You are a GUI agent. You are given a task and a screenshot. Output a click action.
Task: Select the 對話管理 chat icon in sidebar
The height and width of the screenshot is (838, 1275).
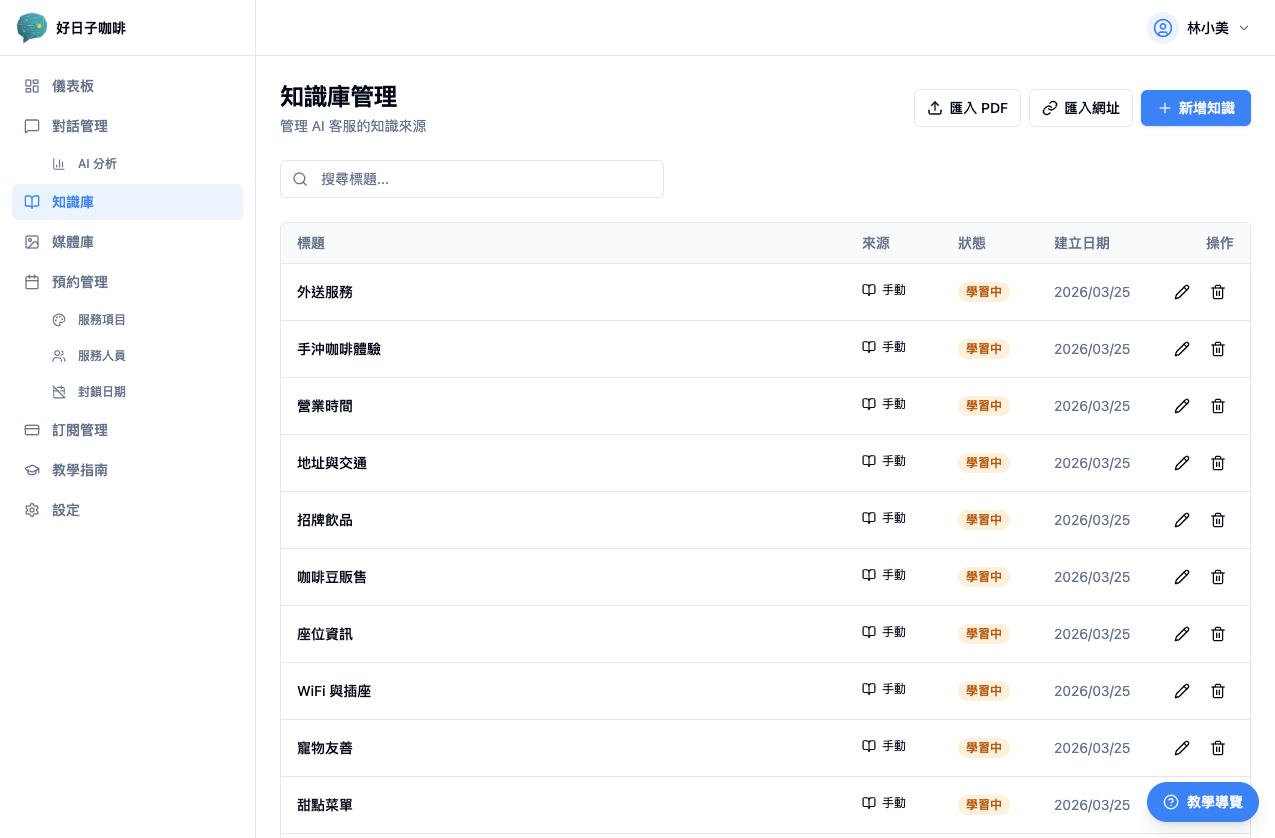pos(31,126)
